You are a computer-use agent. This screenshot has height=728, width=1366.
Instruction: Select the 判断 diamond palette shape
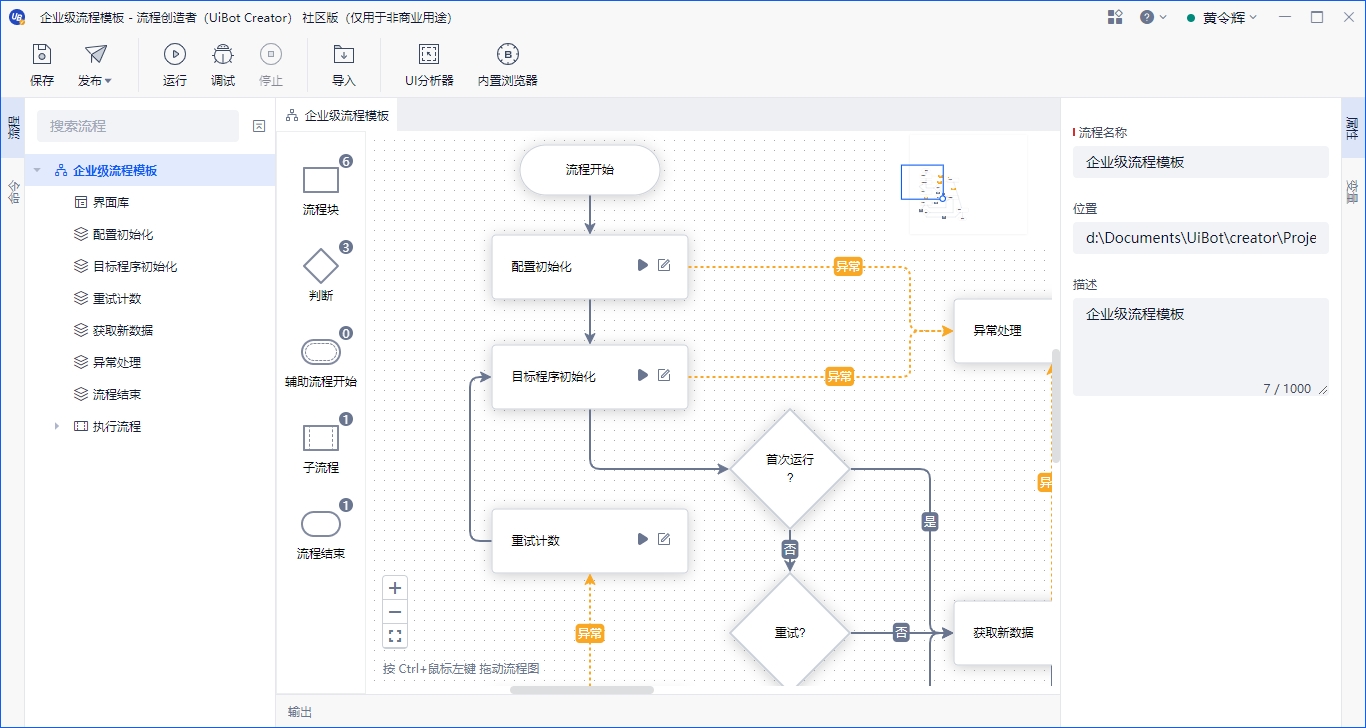(x=321, y=266)
